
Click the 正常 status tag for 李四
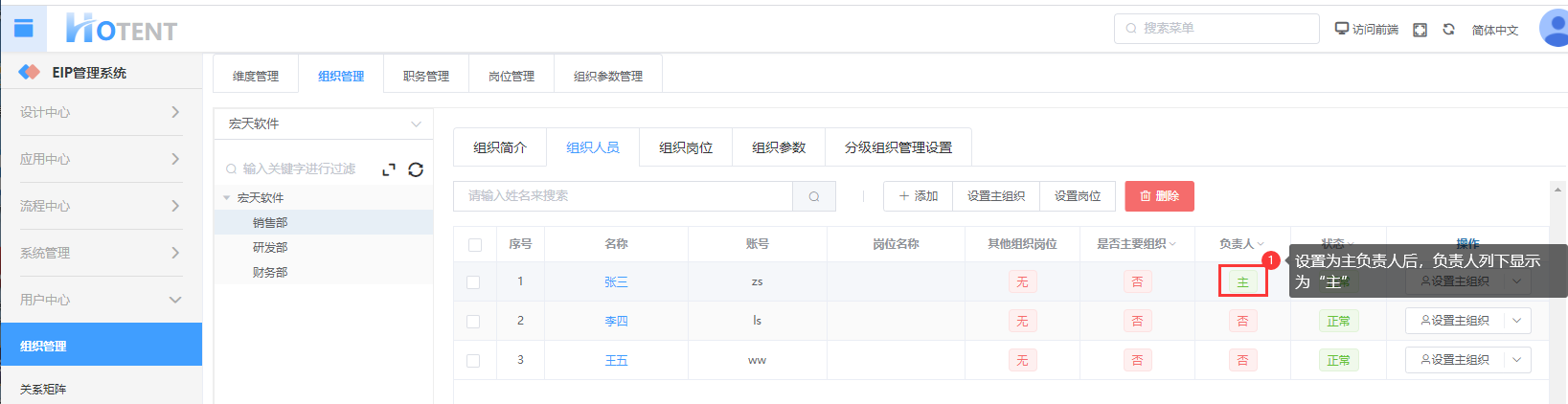click(1338, 322)
